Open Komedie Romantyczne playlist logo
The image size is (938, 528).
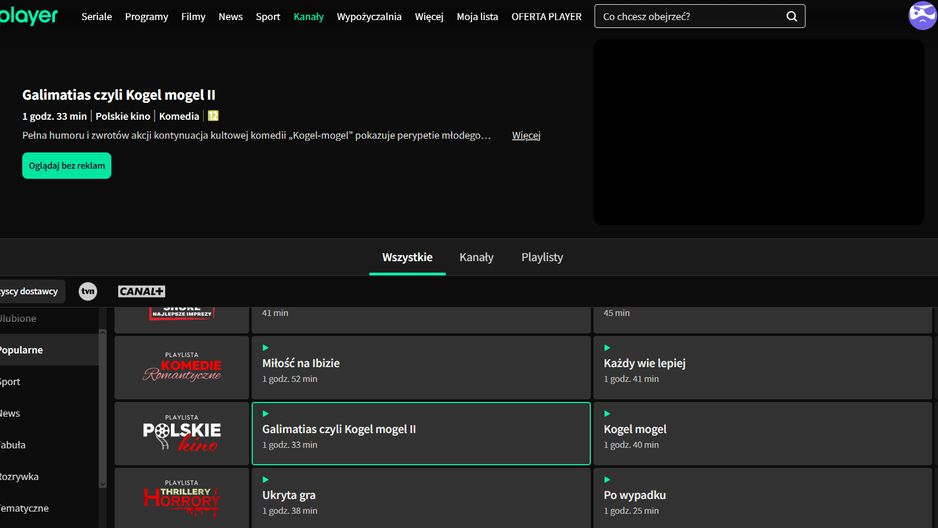tap(182, 367)
